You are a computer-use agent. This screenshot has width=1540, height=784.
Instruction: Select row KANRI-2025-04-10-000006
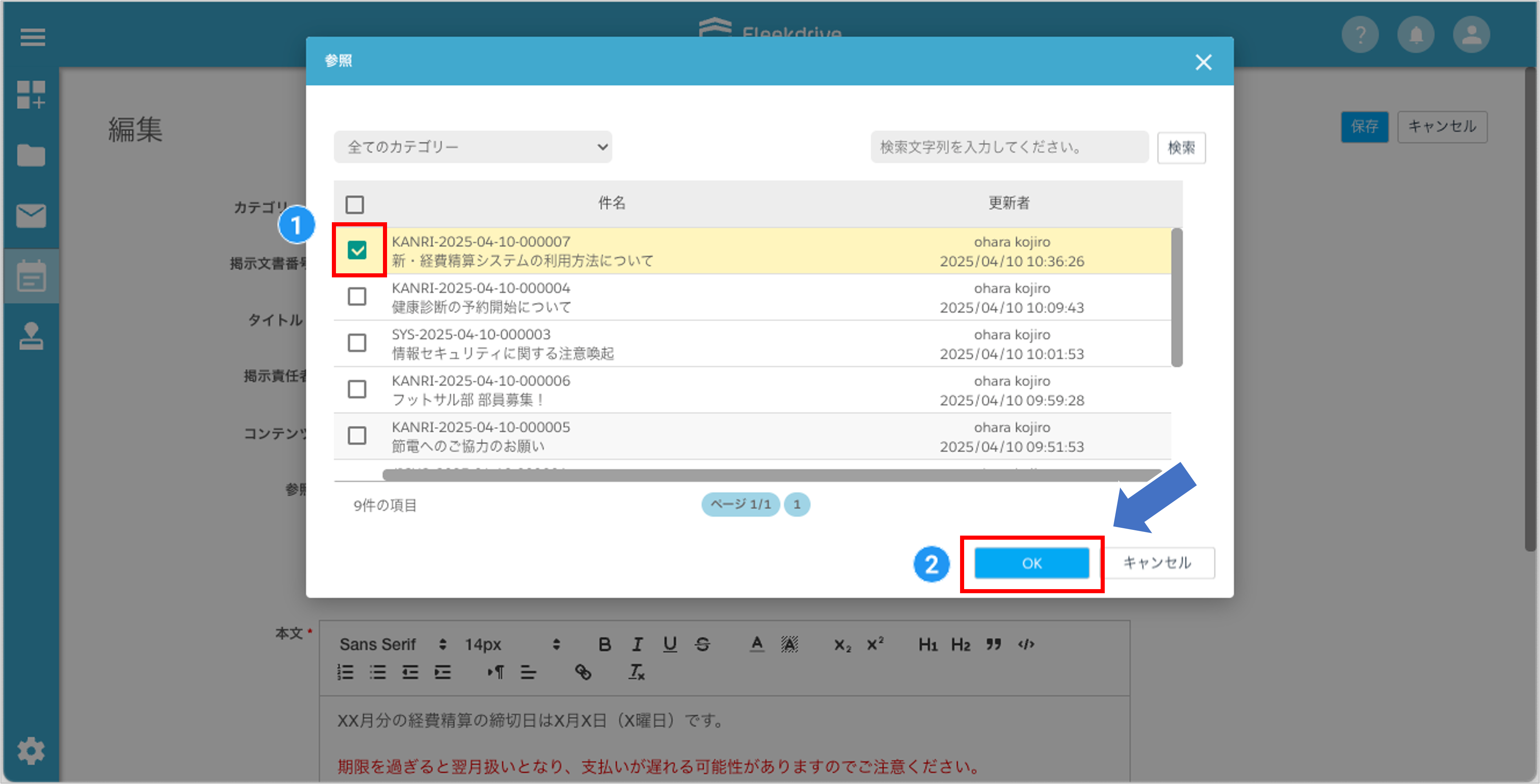click(x=752, y=390)
